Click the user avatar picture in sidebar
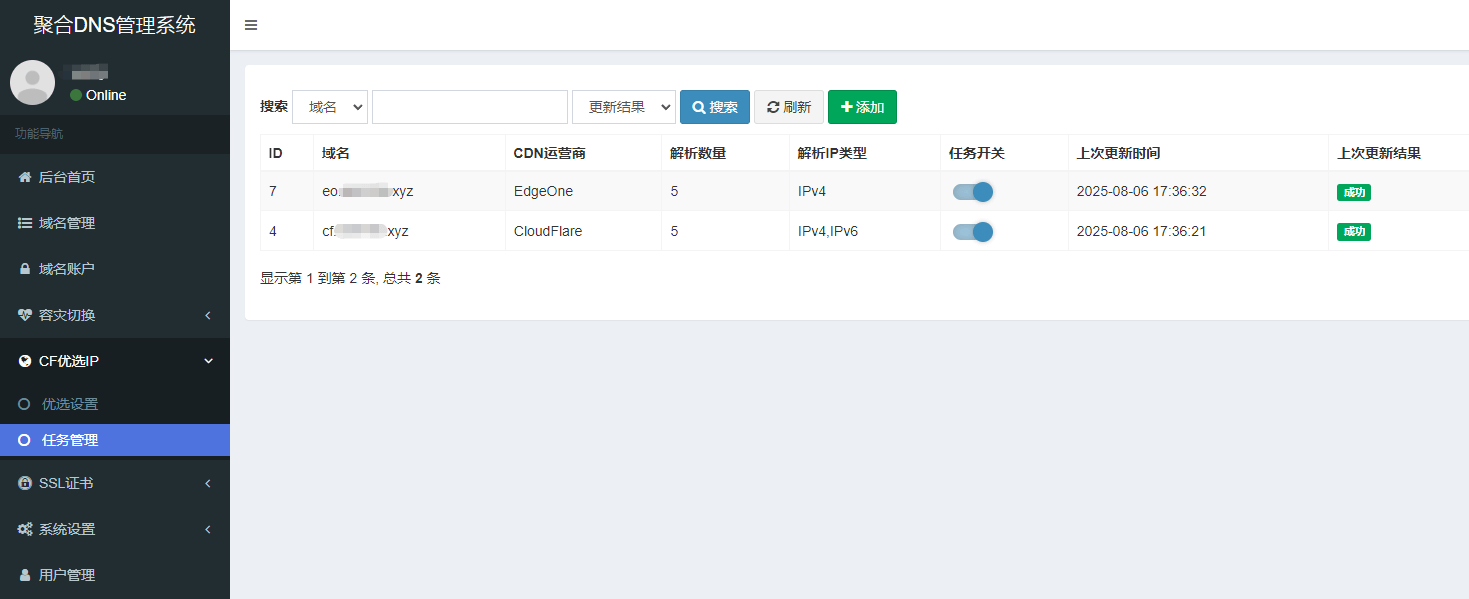The height and width of the screenshot is (599, 1469). click(32, 82)
